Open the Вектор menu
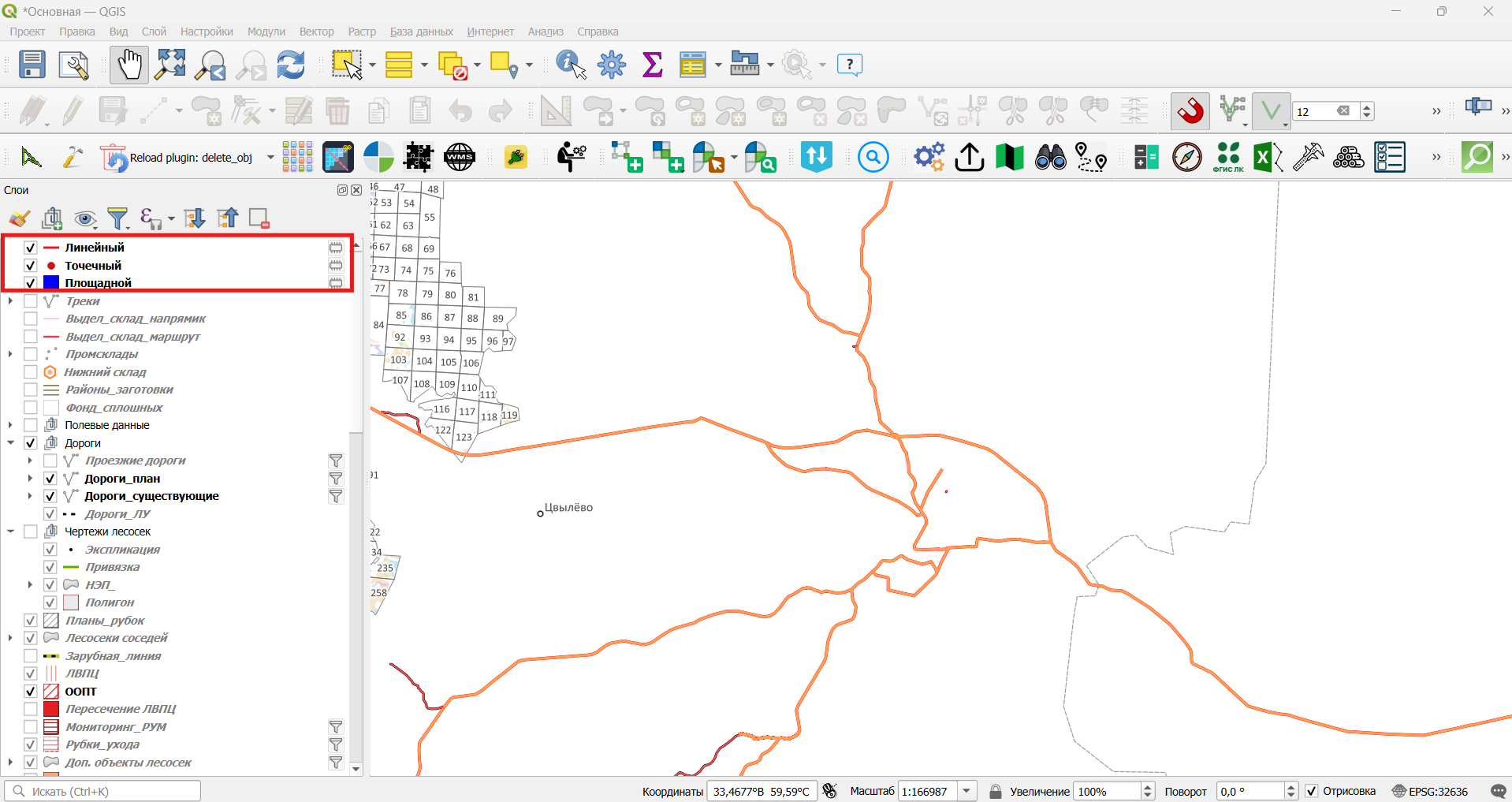This screenshot has width=1512, height=802. [317, 32]
